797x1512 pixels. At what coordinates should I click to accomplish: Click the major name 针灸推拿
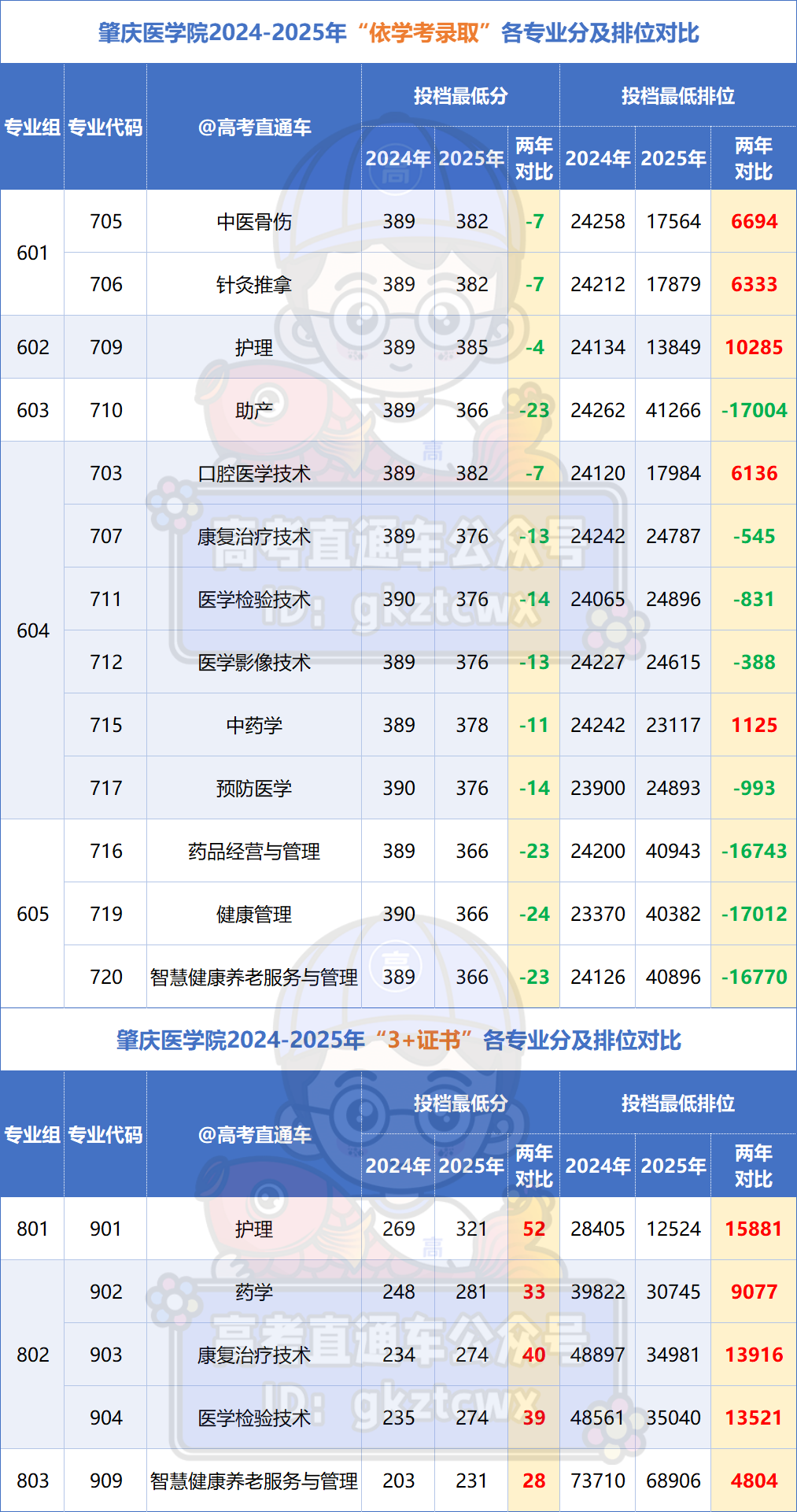pos(254,285)
